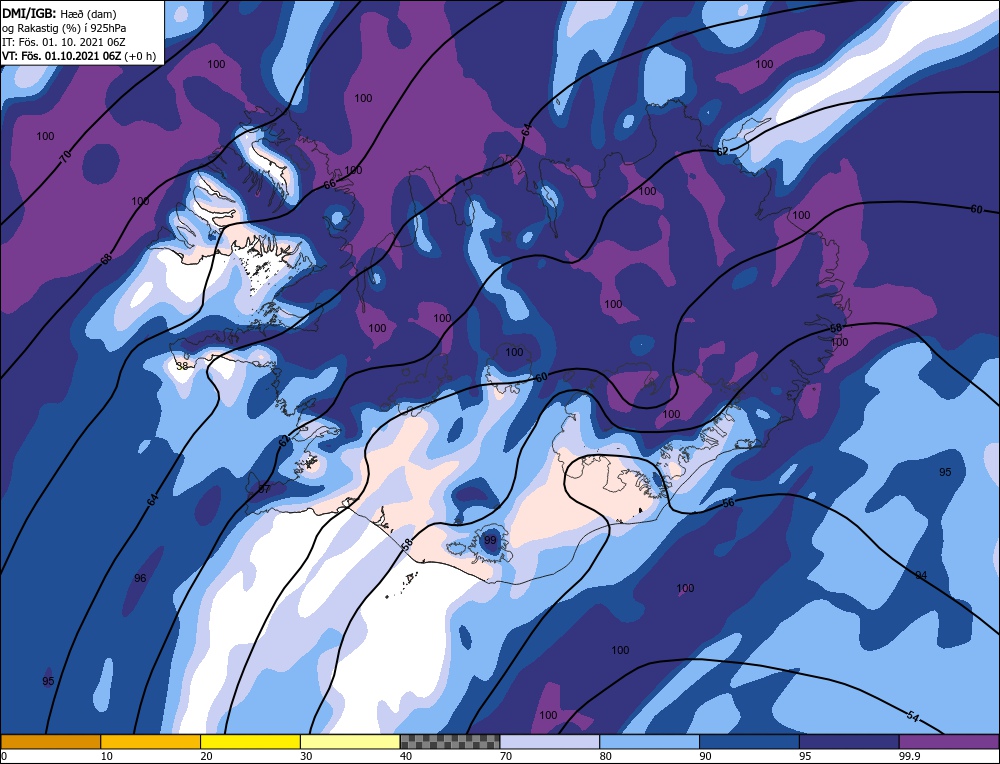Click the dark orange 0–10 legend swatch

pyautogui.click(x=50, y=741)
